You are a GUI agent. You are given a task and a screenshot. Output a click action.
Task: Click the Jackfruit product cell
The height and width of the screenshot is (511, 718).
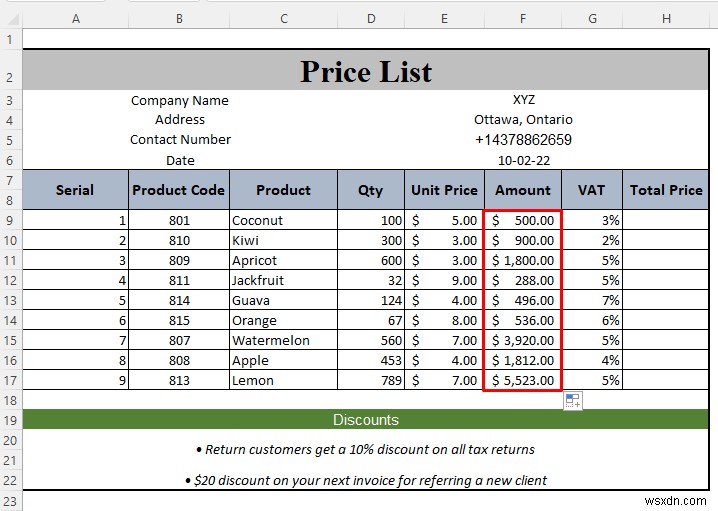coord(283,280)
